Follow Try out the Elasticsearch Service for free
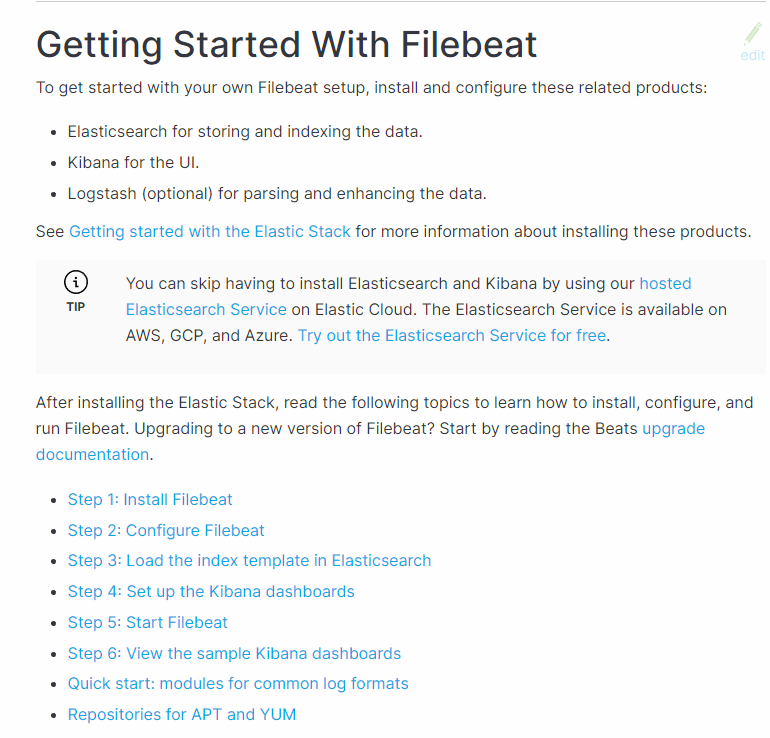This screenshot has height=738, width=770. pos(452,336)
